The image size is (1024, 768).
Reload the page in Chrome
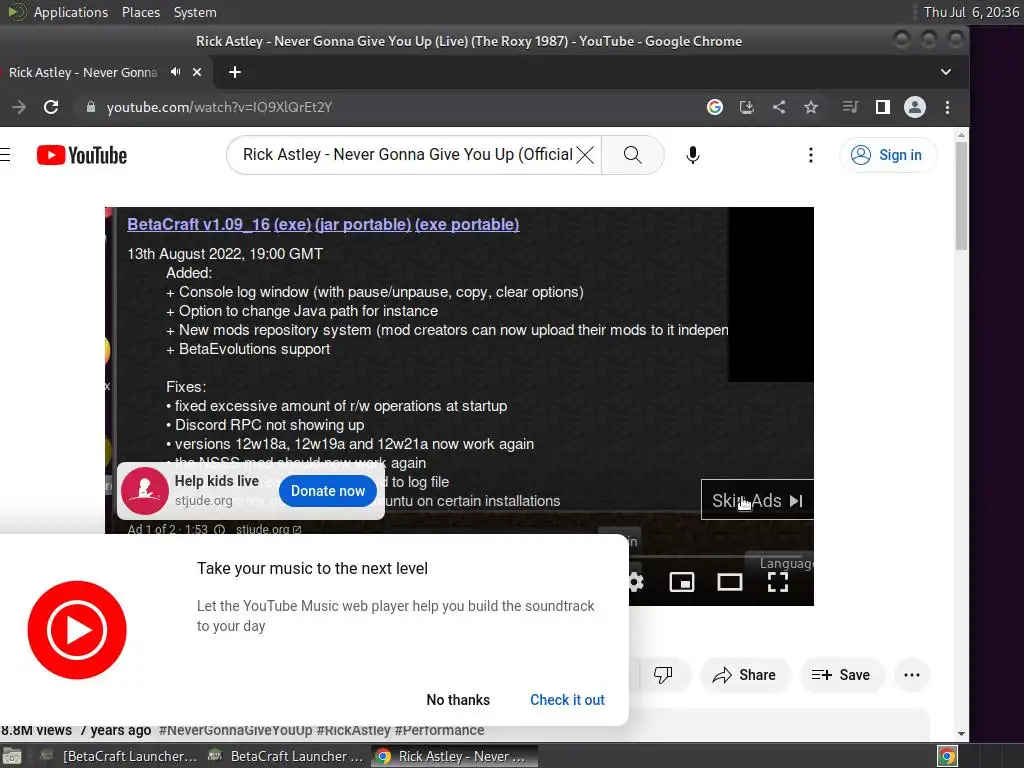click(x=51, y=107)
